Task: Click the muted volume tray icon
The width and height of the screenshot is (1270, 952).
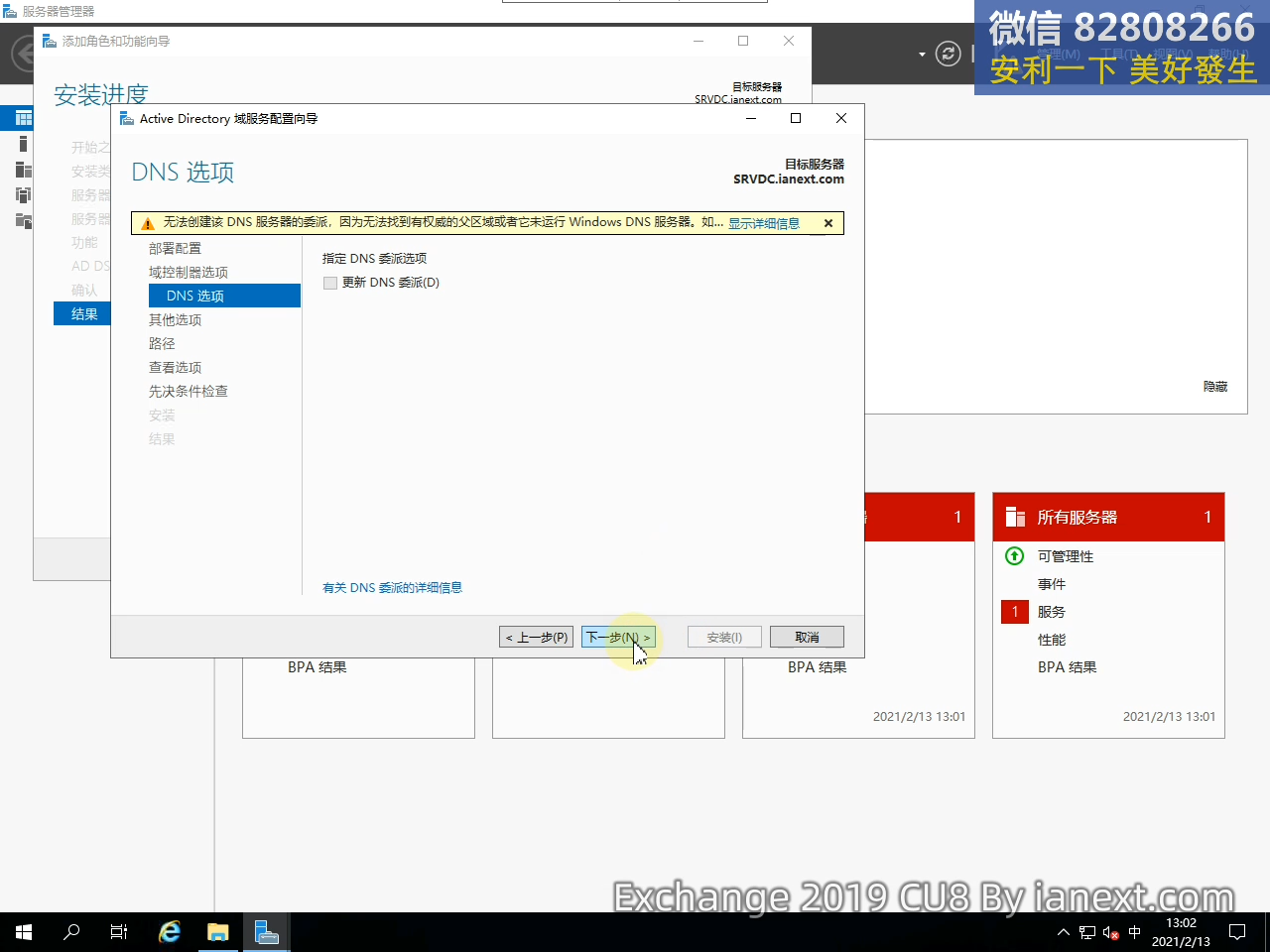Action: point(1111,932)
